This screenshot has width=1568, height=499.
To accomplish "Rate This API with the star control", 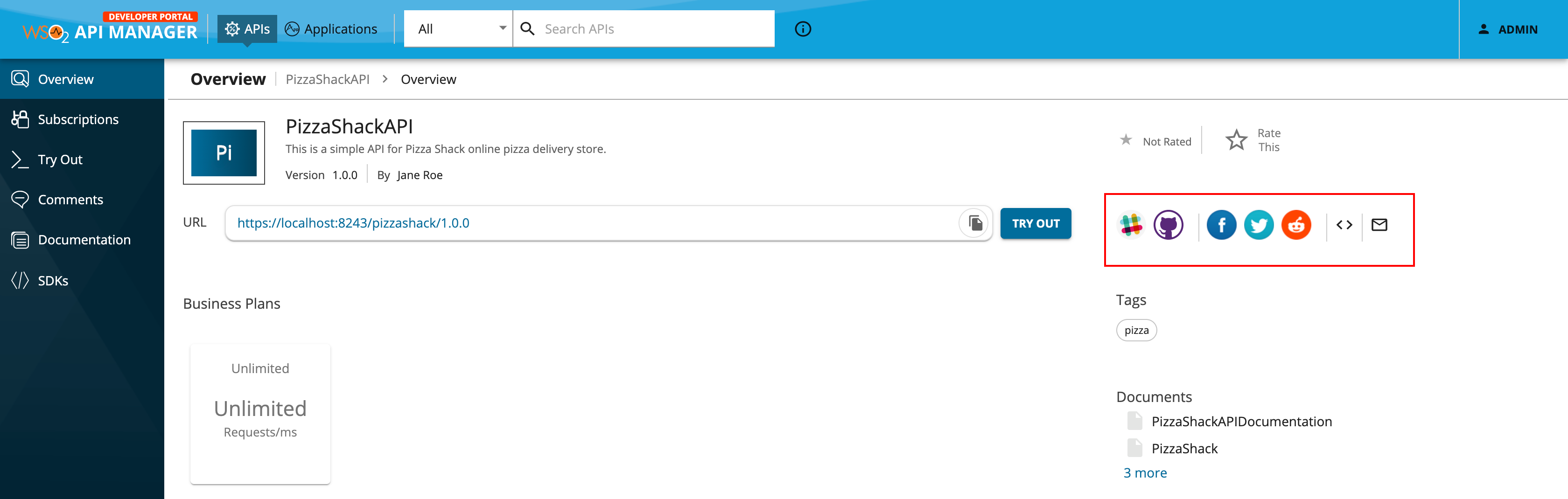I will click(x=1236, y=139).
